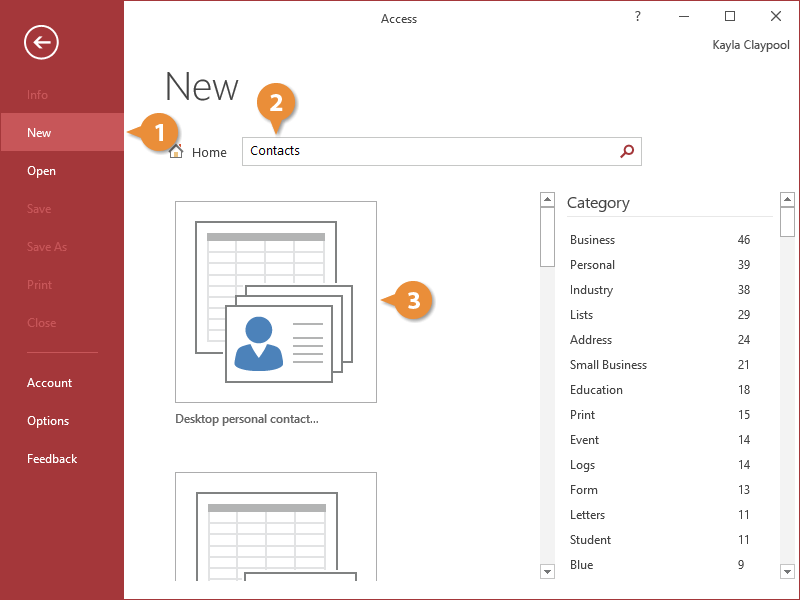800x600 pixels.
Task: Open Access Options from the sidebar
Action: click(46, 420)
